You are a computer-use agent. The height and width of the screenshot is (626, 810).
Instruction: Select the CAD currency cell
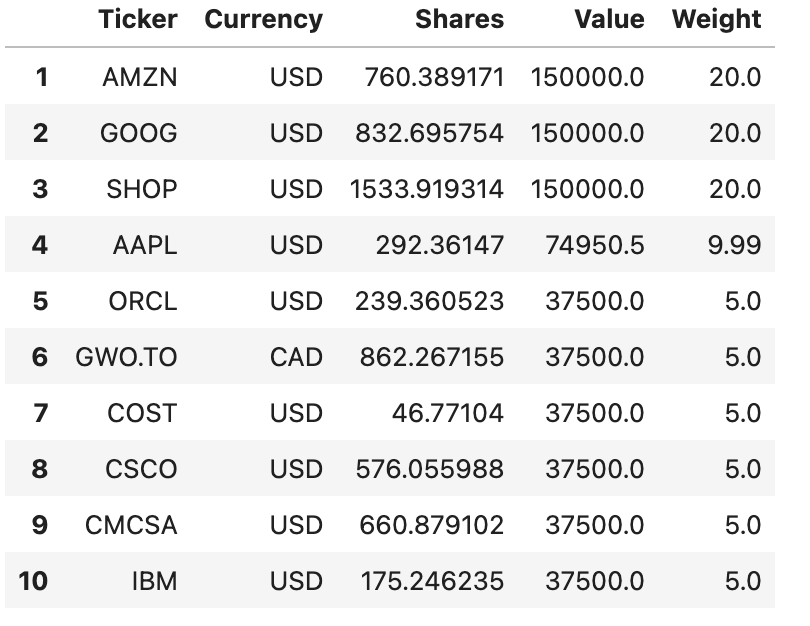(x=296, y=357)
